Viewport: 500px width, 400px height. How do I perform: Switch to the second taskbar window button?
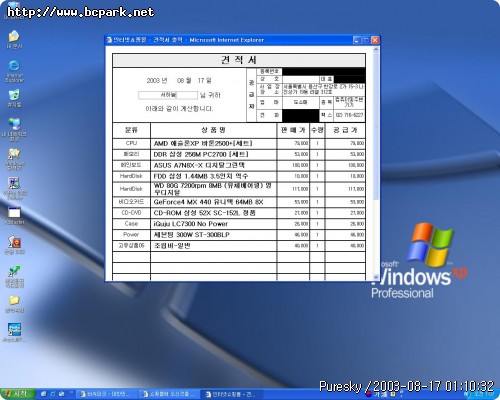point(169,394)
